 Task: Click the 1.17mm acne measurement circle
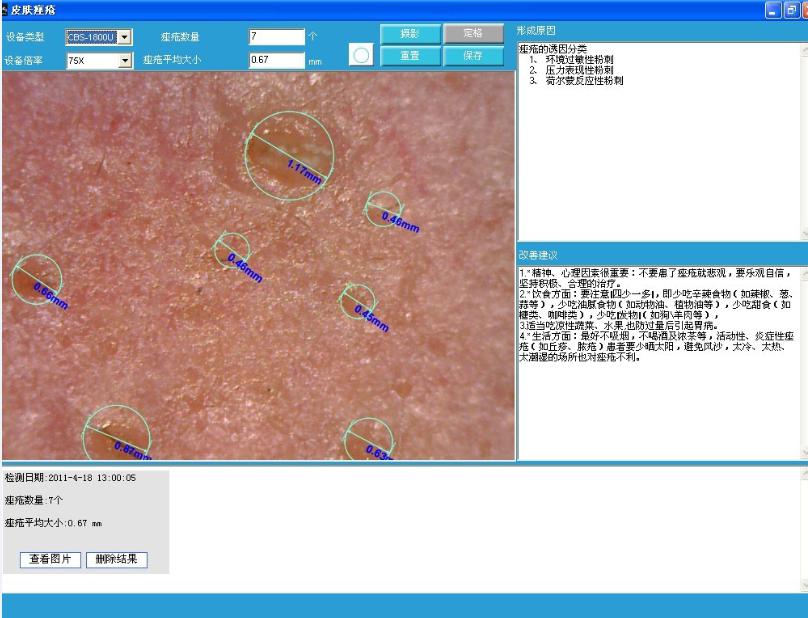[x=288, y=153]
